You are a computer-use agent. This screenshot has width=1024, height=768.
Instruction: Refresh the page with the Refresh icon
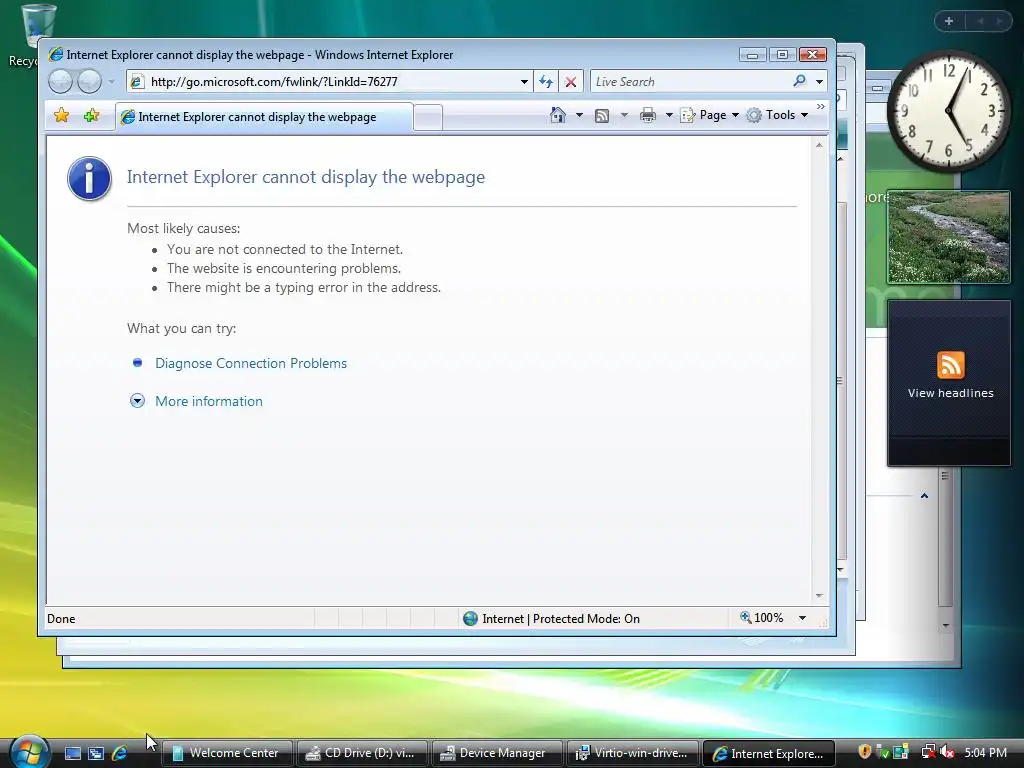[546, 82]
